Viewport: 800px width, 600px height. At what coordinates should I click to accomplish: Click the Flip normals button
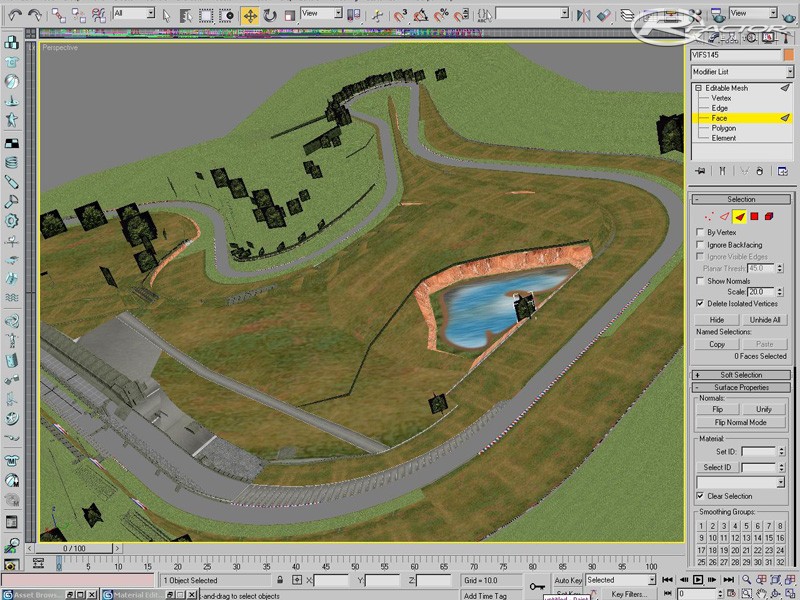(x=717, y=409)
